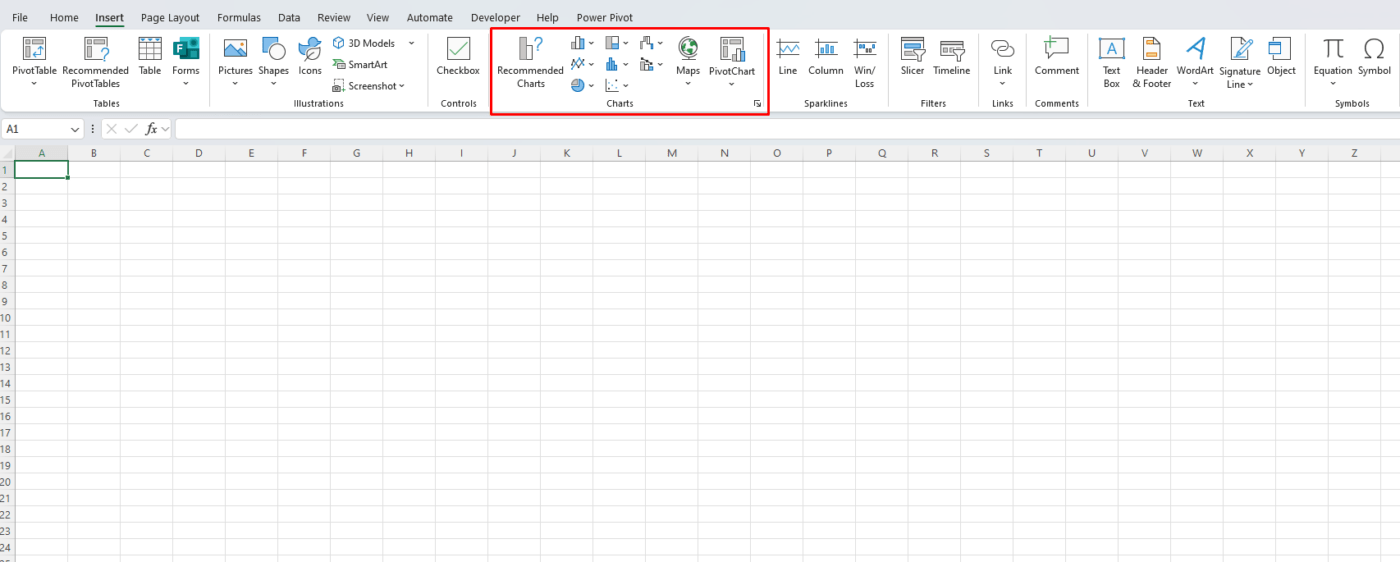Expand the 3D Models dropdown arrow
The height and width of the screenshot is (562, 1400).
click(411, 43)
